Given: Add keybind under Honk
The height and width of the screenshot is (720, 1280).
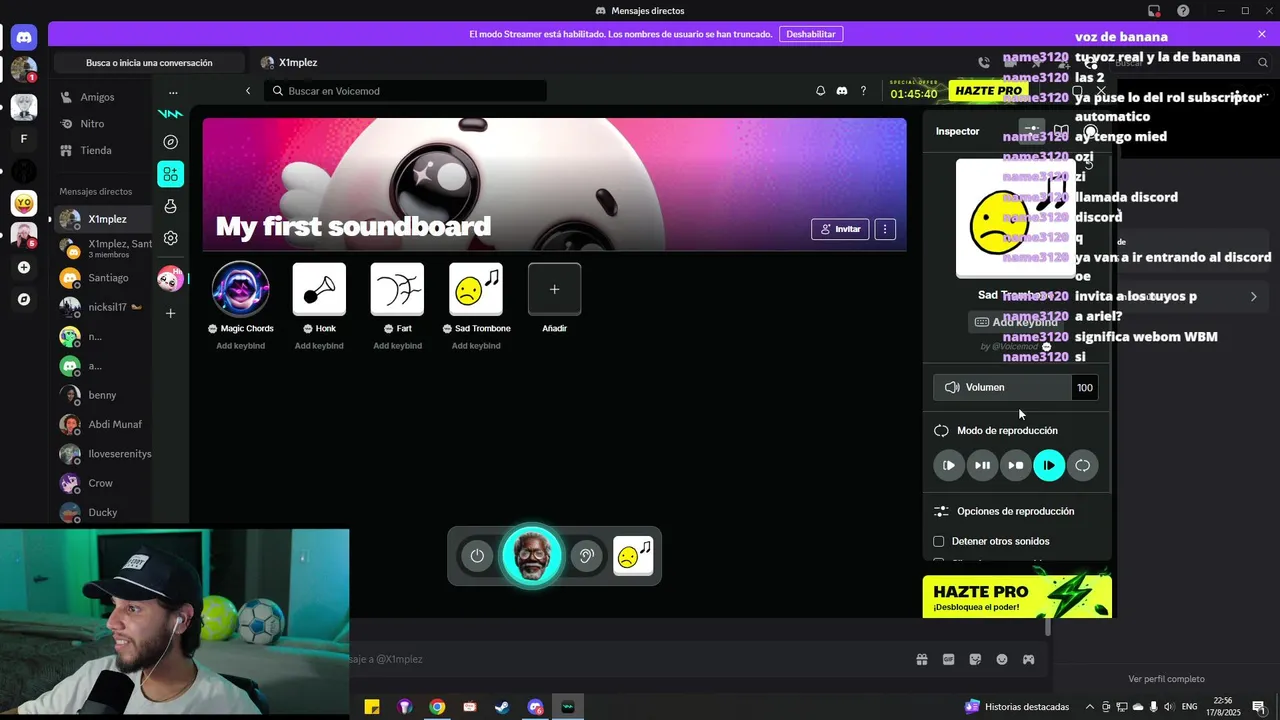Looking at the screenshot, I should coord(319,346).
